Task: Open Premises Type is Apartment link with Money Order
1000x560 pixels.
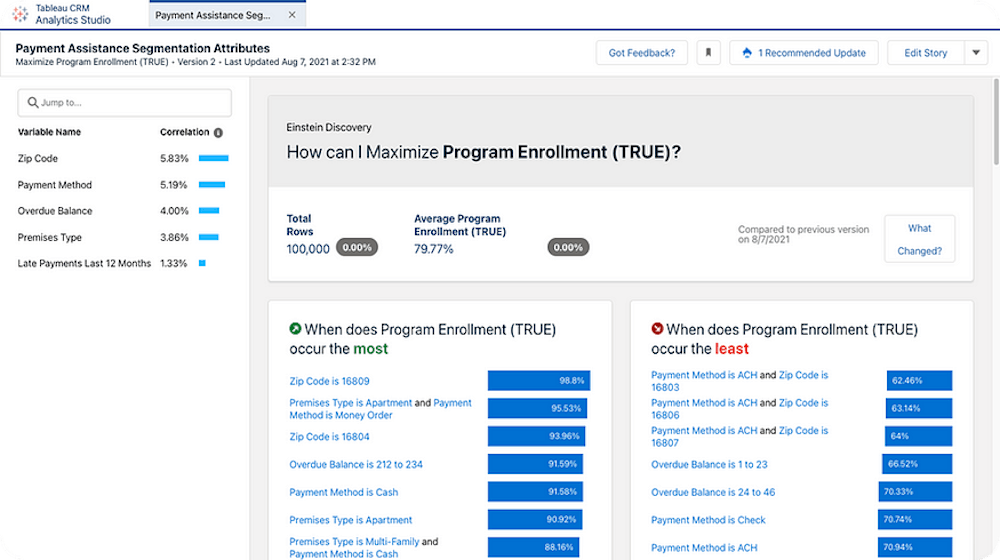Action: pos(351,403)
